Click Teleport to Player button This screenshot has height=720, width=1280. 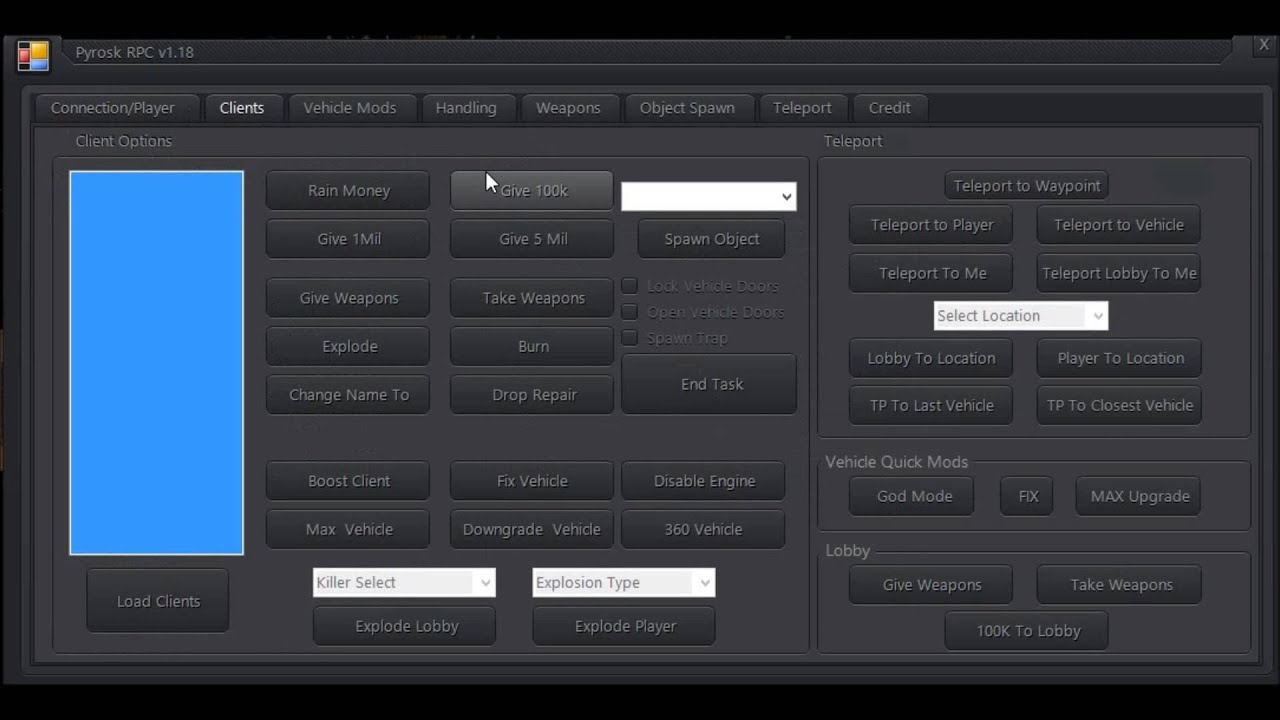tap(931, 225)
